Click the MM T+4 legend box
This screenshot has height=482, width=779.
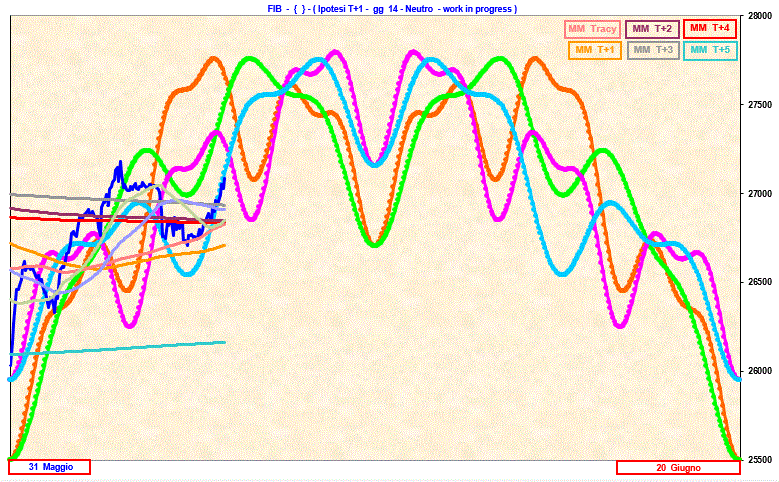point(709,28)
